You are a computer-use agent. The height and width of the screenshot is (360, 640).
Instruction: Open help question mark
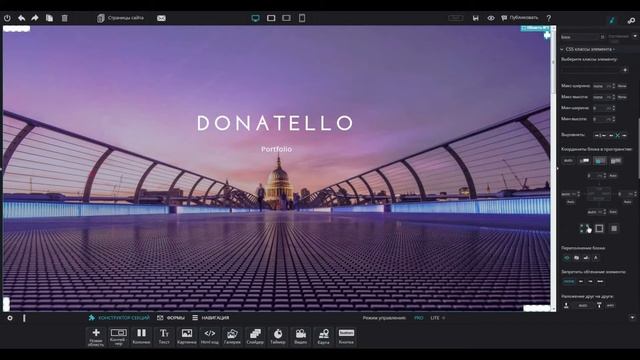point(549,18)
